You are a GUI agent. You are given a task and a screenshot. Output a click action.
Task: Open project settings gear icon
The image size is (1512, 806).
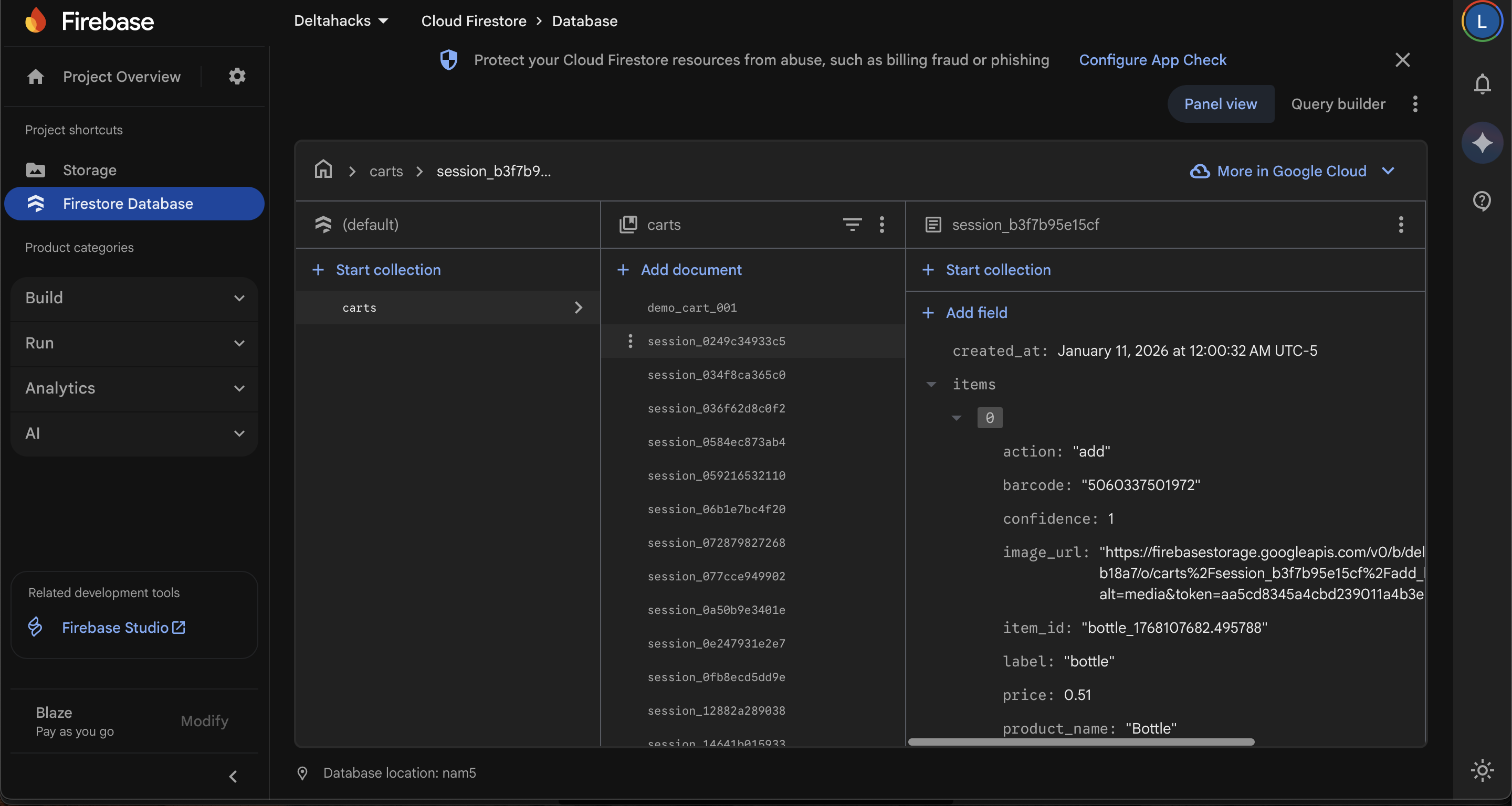237,76
